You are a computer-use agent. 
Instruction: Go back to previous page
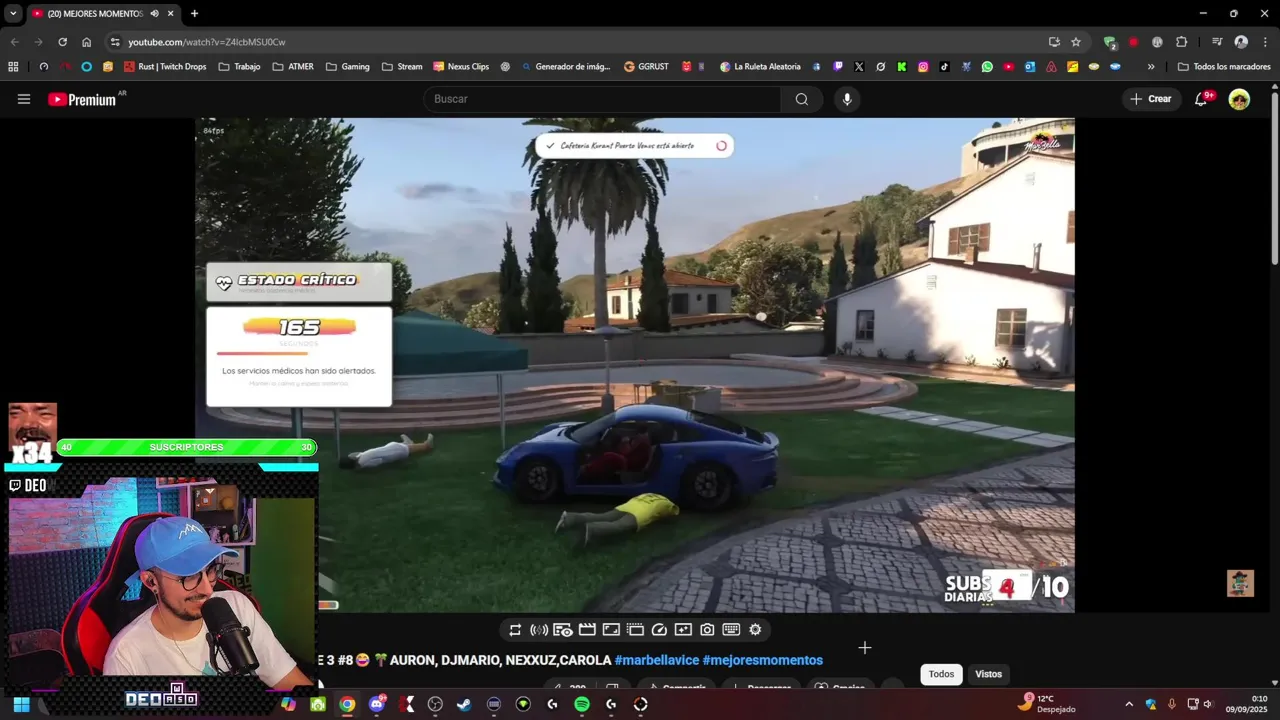click(x=14, y=42)
